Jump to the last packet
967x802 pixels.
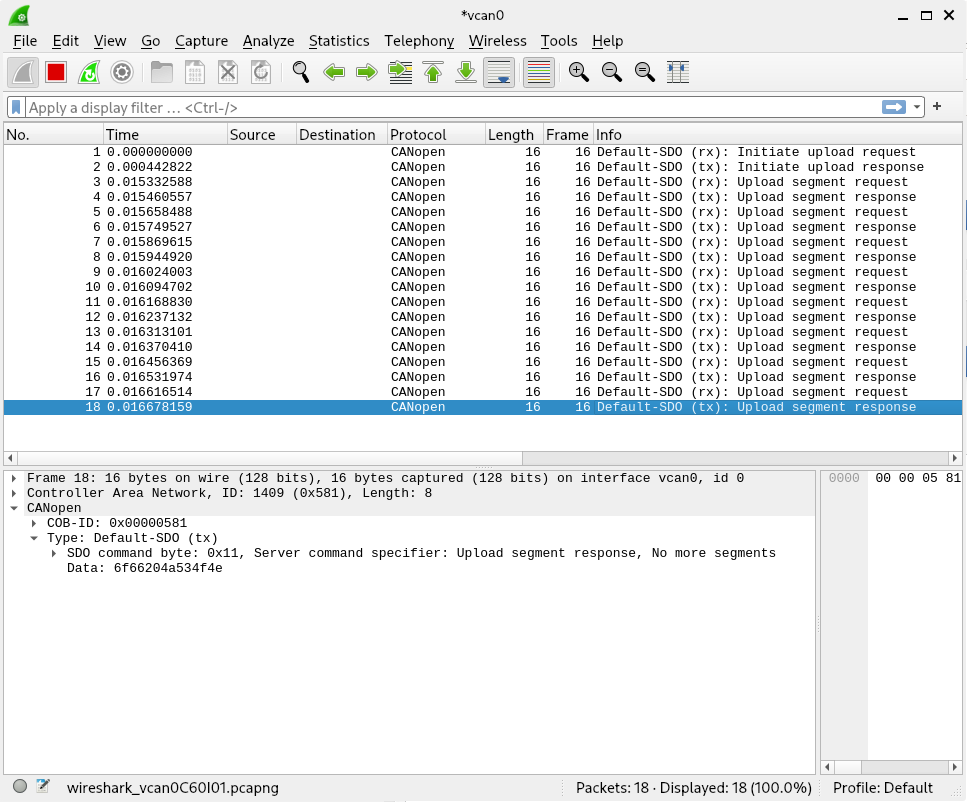[466, 72]
